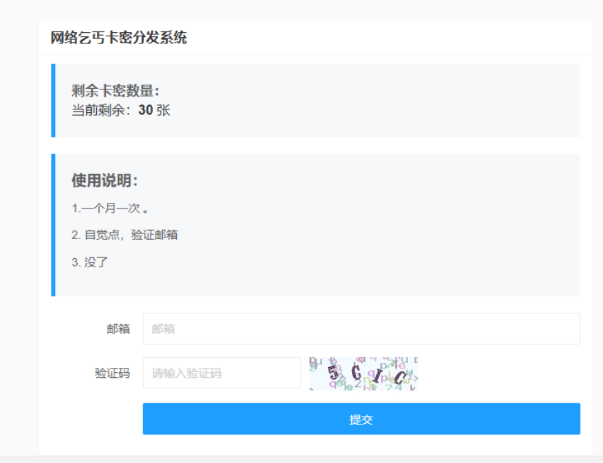Click blue left bar of 剩余卡密数量 panel
Viewport: 603px width, 463px height.
coord(53,100)
